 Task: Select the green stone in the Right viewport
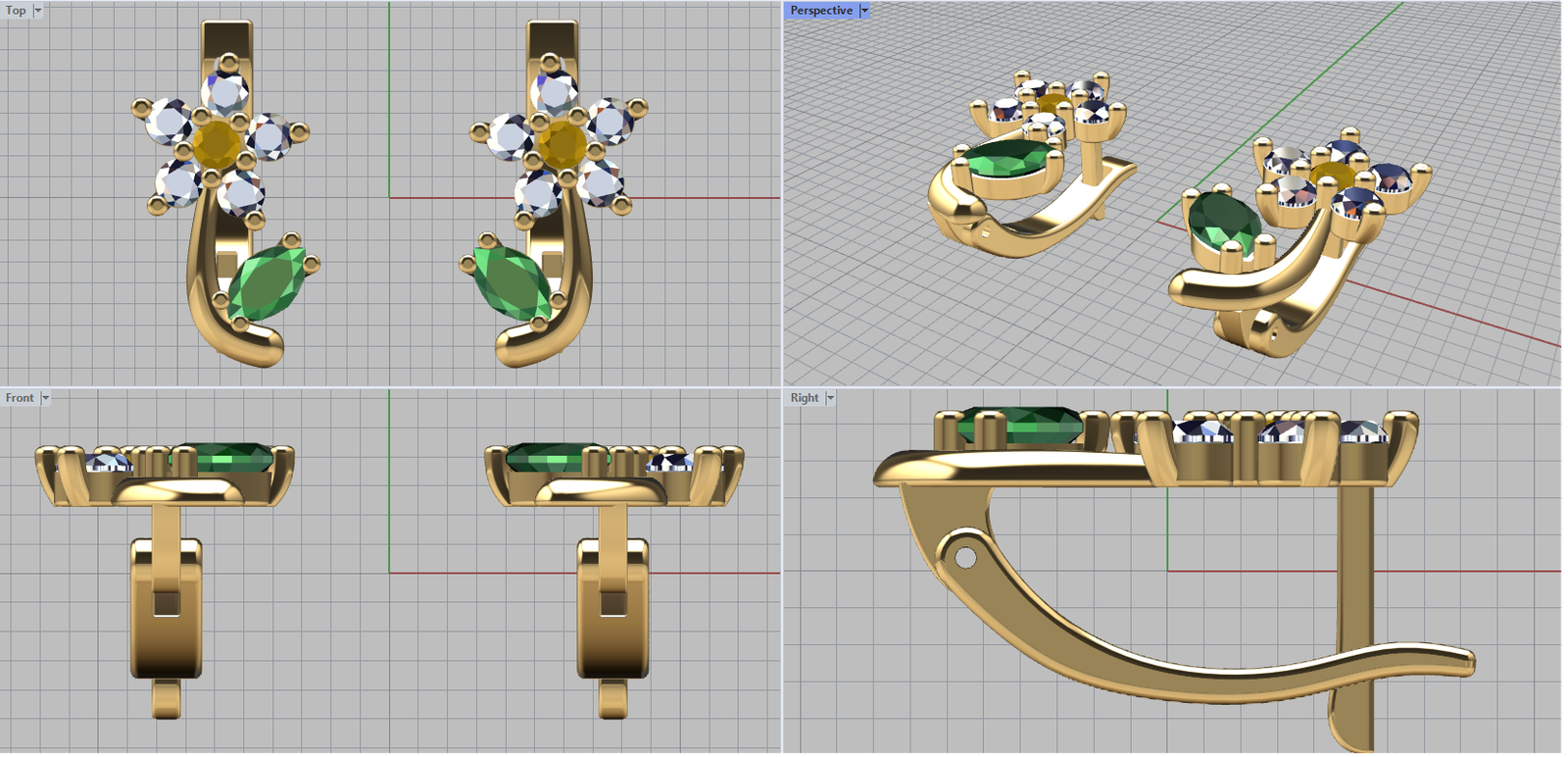tap(1020, 425)
